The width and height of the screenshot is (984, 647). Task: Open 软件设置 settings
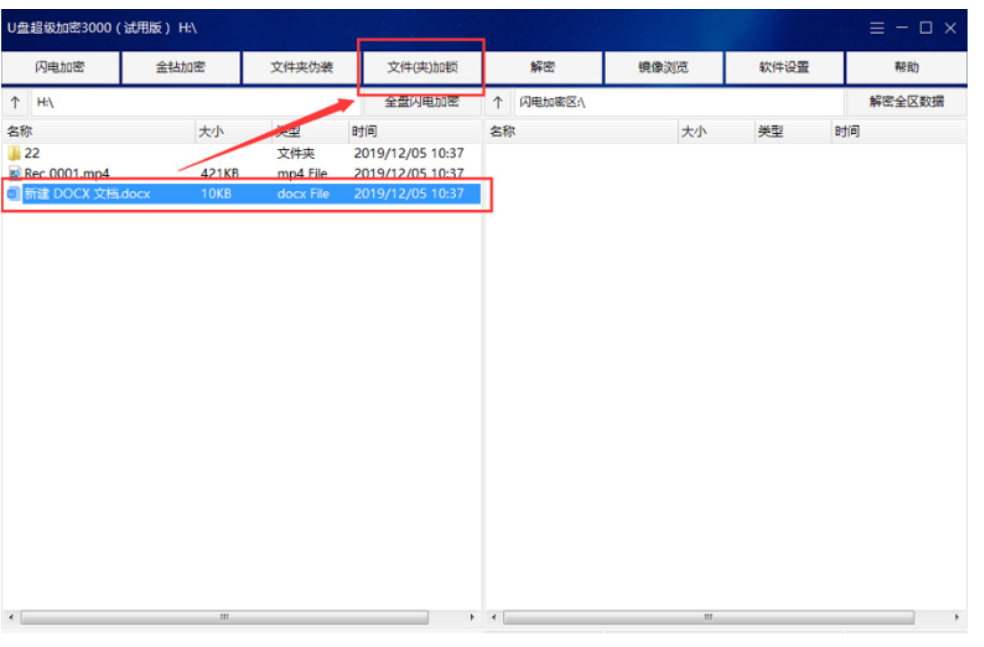point(783,68)
